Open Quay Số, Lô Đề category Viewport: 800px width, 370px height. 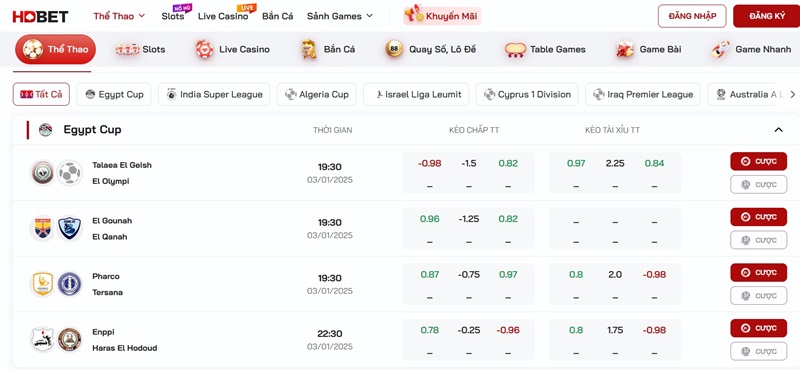click(431, 50)
